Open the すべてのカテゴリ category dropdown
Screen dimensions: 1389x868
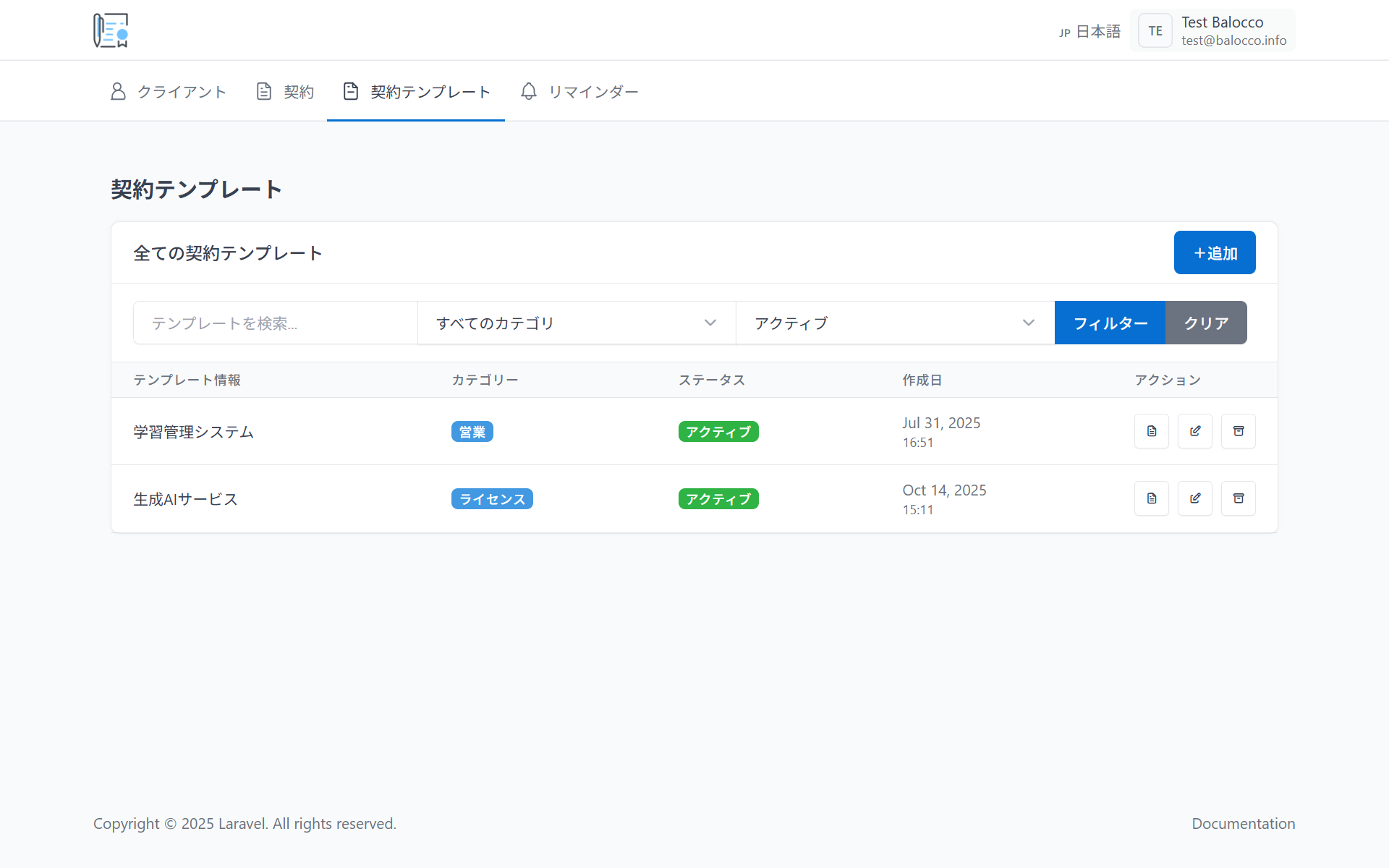pos(576,323)
